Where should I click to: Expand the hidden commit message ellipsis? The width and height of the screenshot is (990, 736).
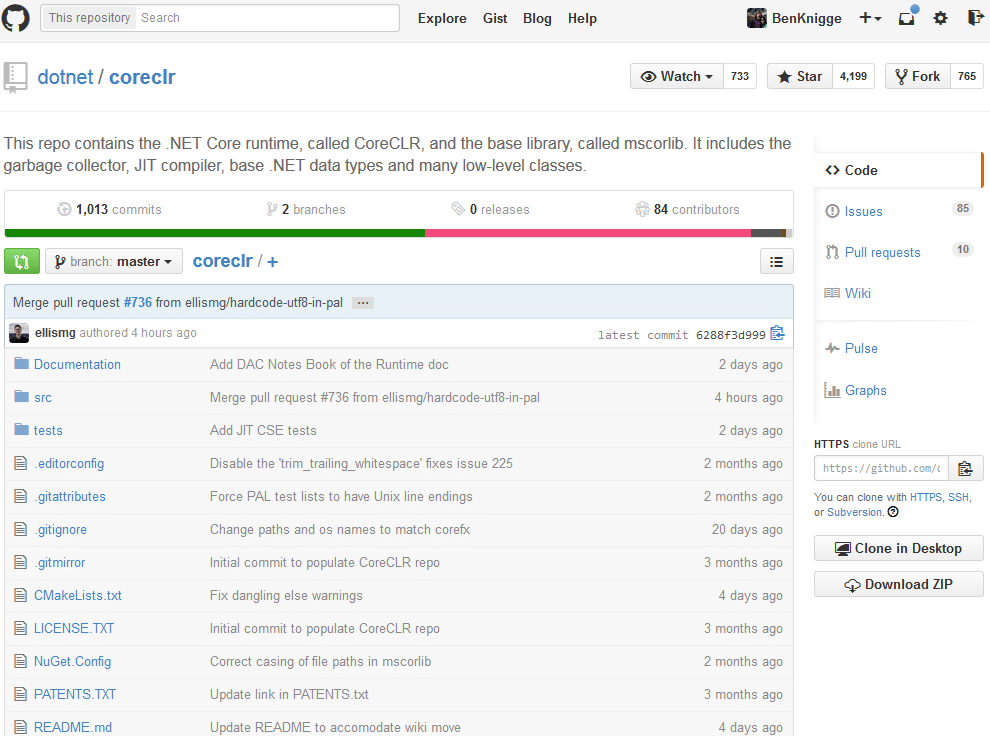tap(361, 301)
